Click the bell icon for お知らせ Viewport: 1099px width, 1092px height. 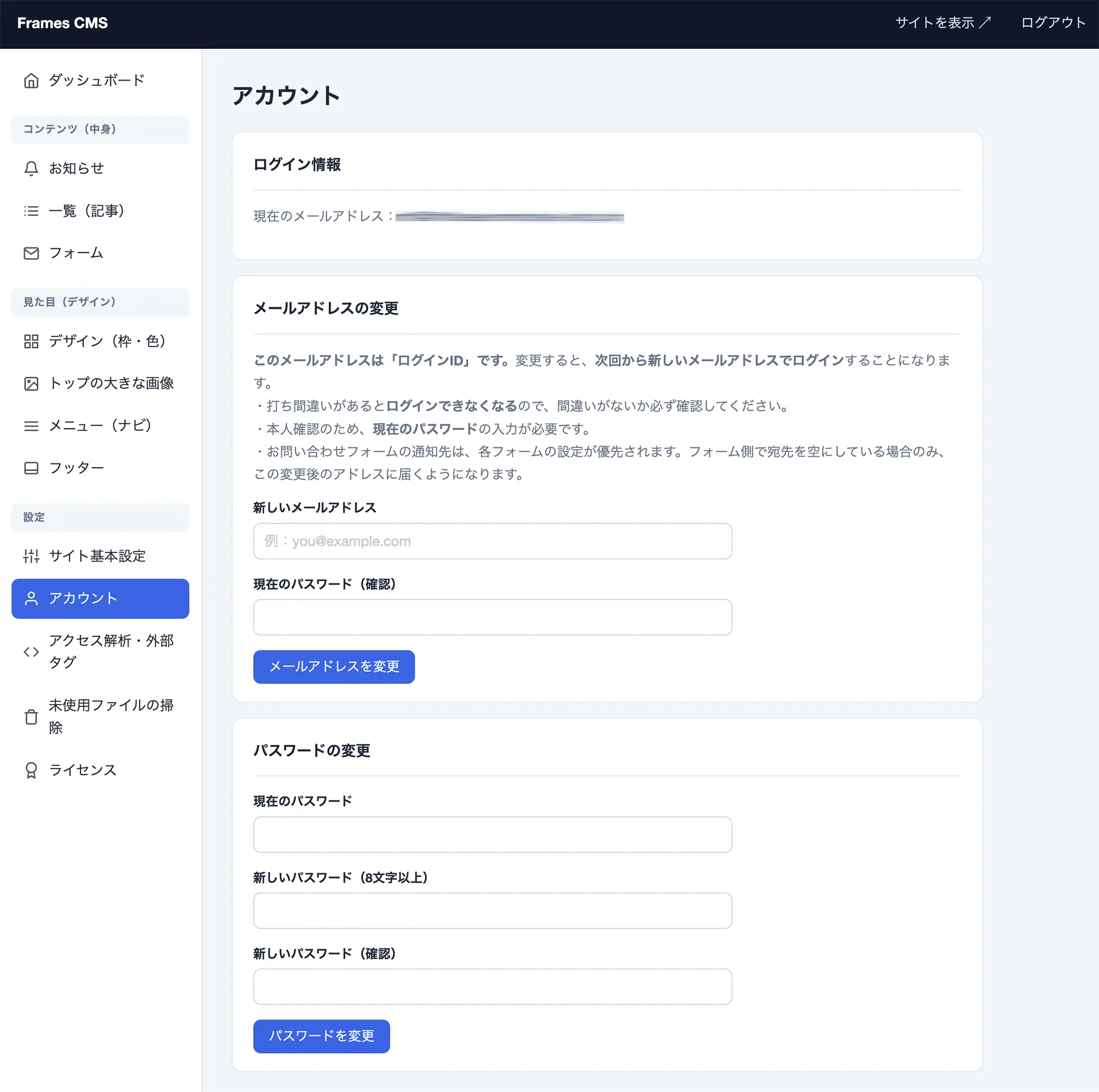click(31, 168)
